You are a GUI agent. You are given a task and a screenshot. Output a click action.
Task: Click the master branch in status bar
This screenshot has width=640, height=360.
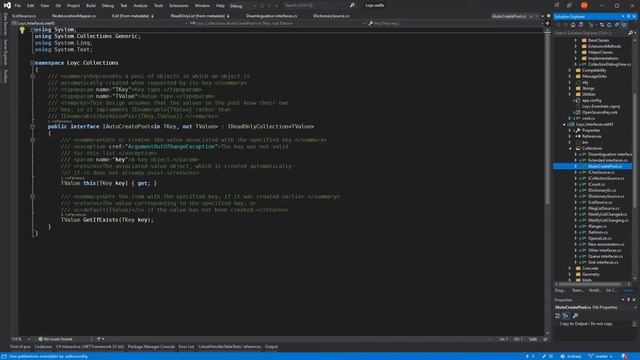601,356
